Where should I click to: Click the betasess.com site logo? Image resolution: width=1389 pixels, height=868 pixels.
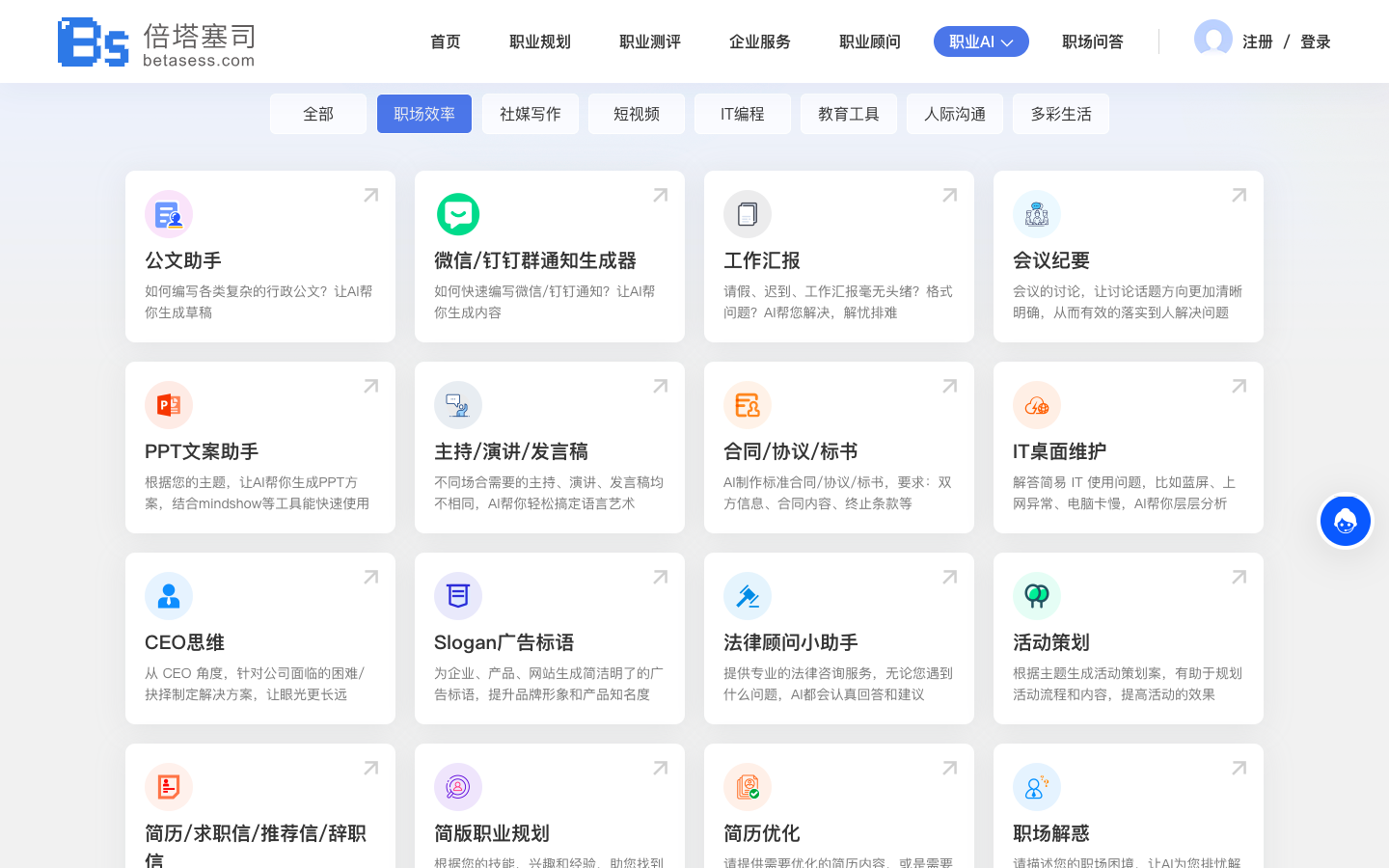156,42
